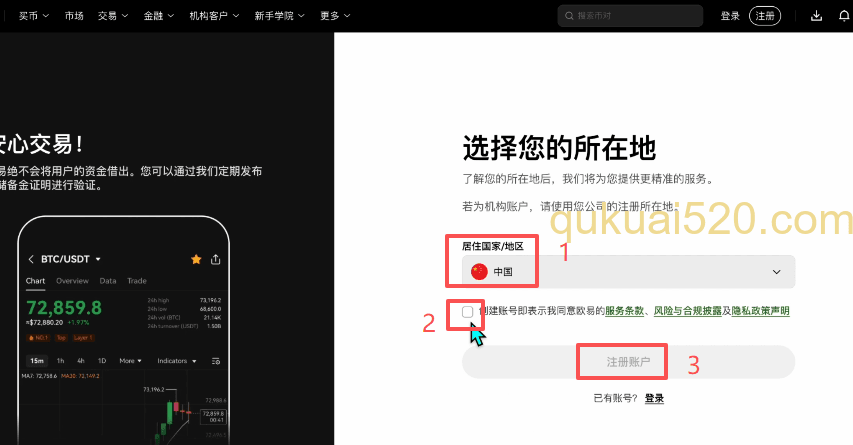The width and height of the screenshot is (853, 445).
Task: Select the 4h timeframe
Action: (x=81, y=361)
